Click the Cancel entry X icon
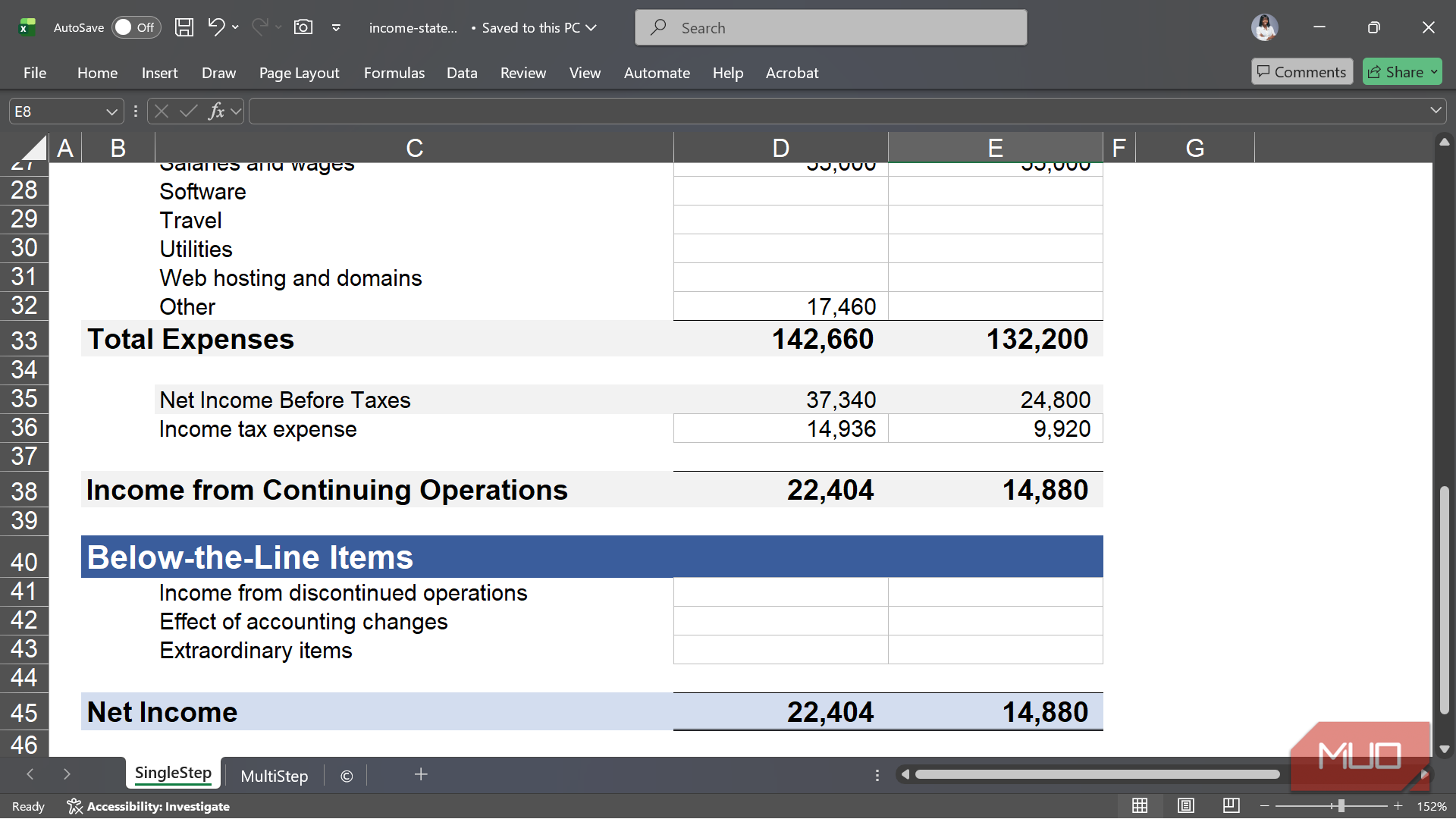The image size is (1456, 819). coord(161,111)
